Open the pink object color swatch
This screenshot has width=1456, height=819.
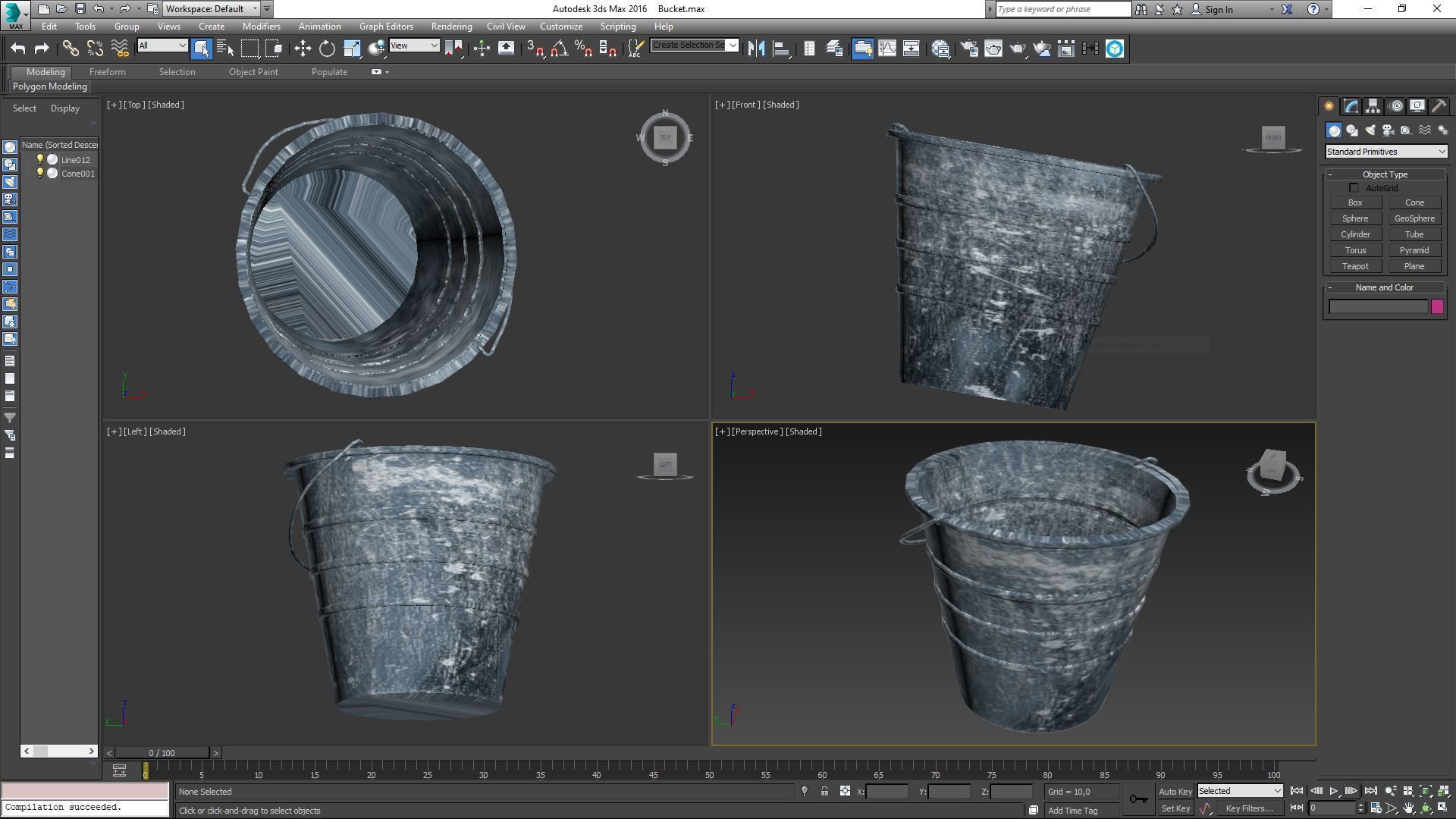point(1437,306)
